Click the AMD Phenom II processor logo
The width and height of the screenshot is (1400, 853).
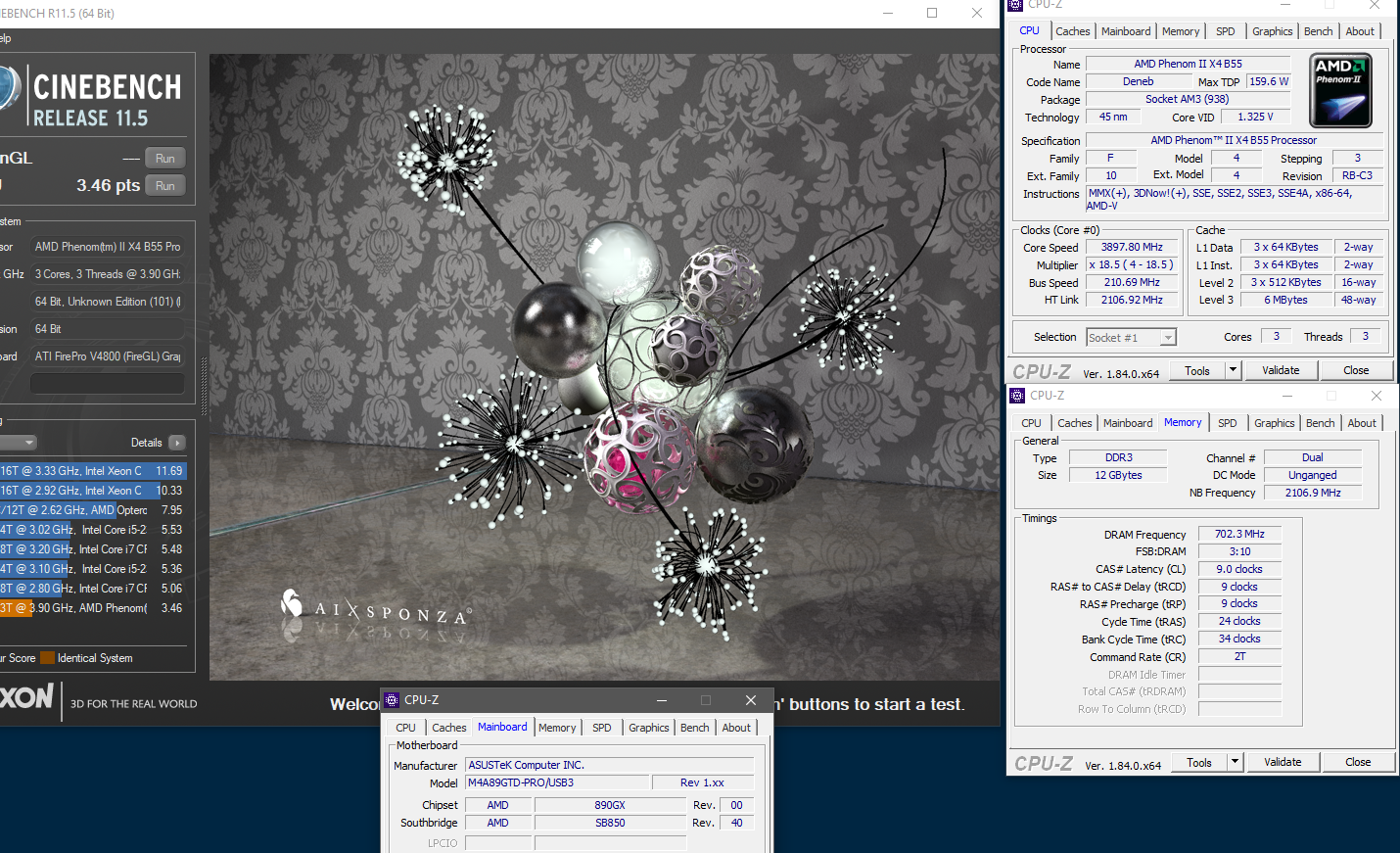pos(1340,90)
